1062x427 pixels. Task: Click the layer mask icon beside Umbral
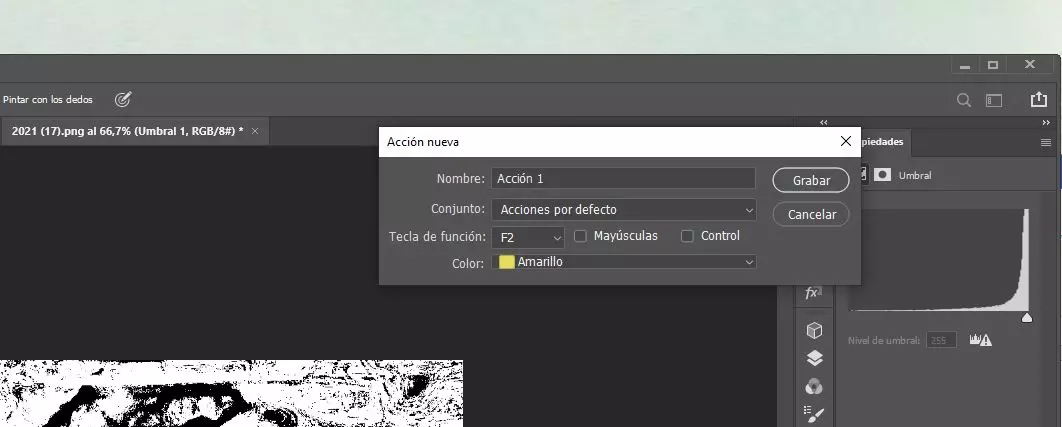[x=883, y=175]
